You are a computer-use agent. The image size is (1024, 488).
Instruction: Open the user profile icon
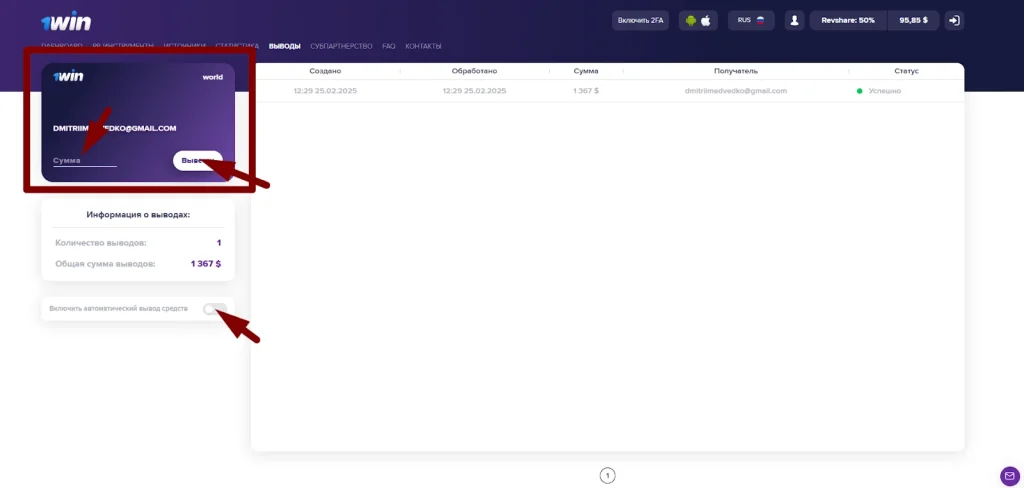pyautogui.click(x=794, y=21)
